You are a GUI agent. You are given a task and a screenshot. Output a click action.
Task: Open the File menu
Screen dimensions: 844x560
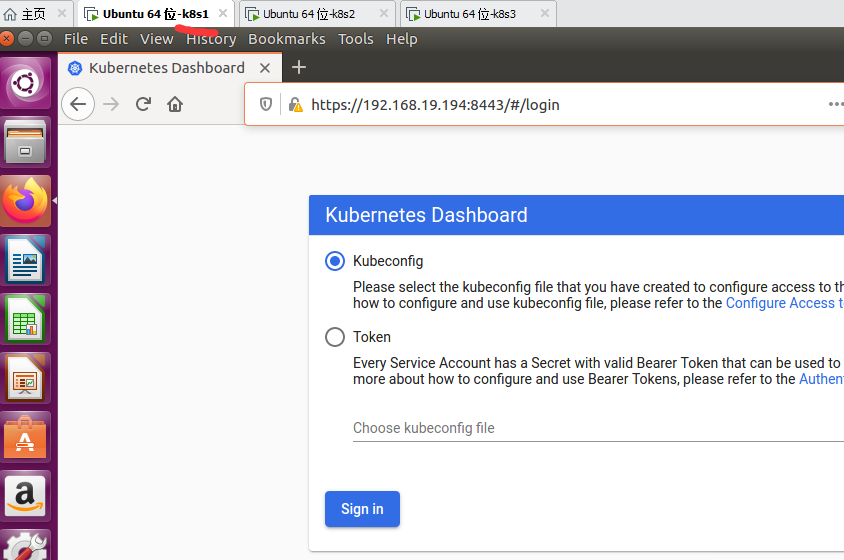(x=76, y=39)
